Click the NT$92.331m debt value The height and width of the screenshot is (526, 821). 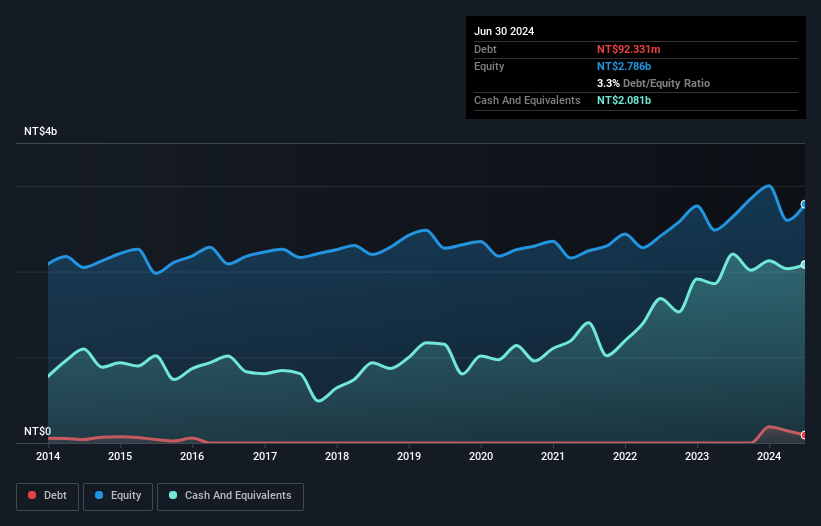pos(628,49)
